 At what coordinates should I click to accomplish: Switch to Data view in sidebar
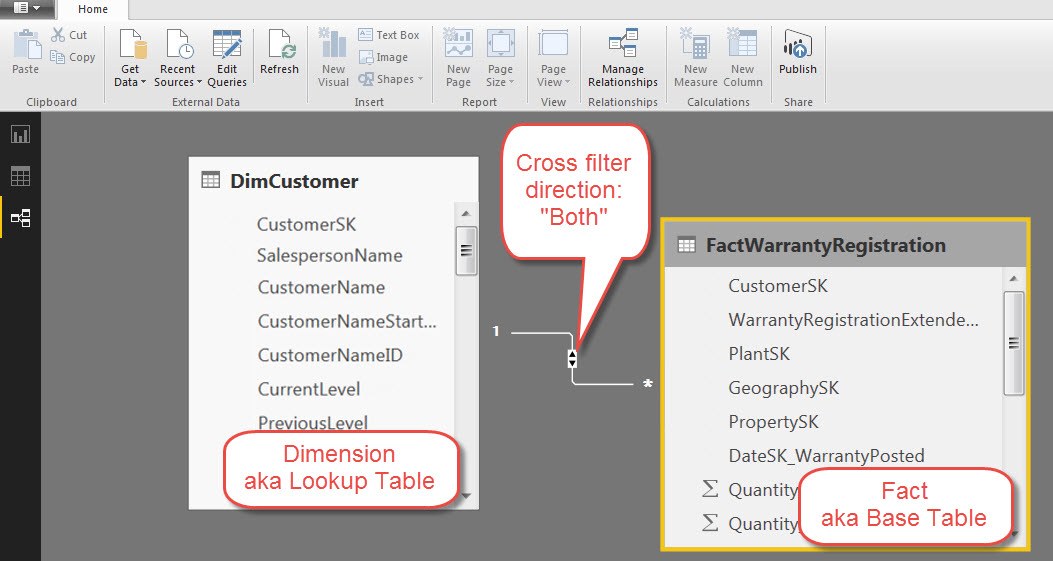(20, 176)
